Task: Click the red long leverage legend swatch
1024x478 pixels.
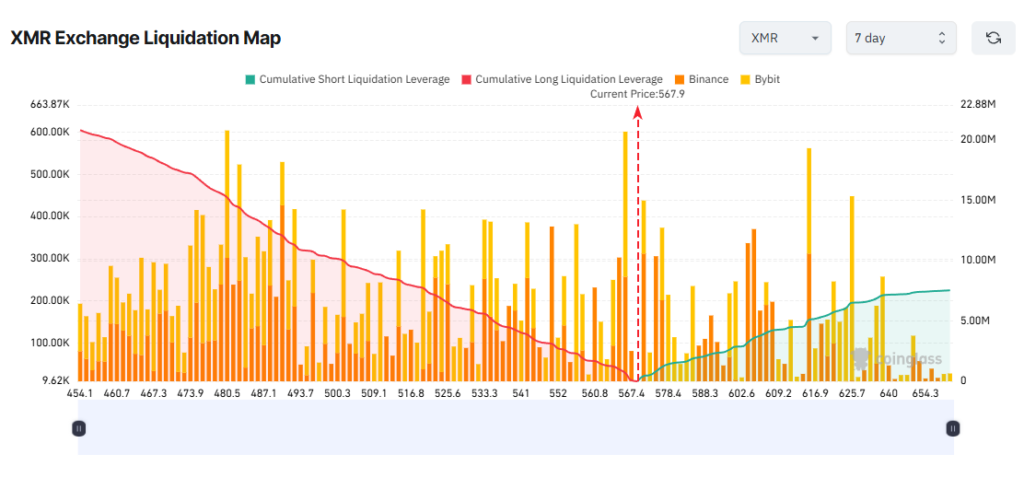Action: click(x=466, y=80)
